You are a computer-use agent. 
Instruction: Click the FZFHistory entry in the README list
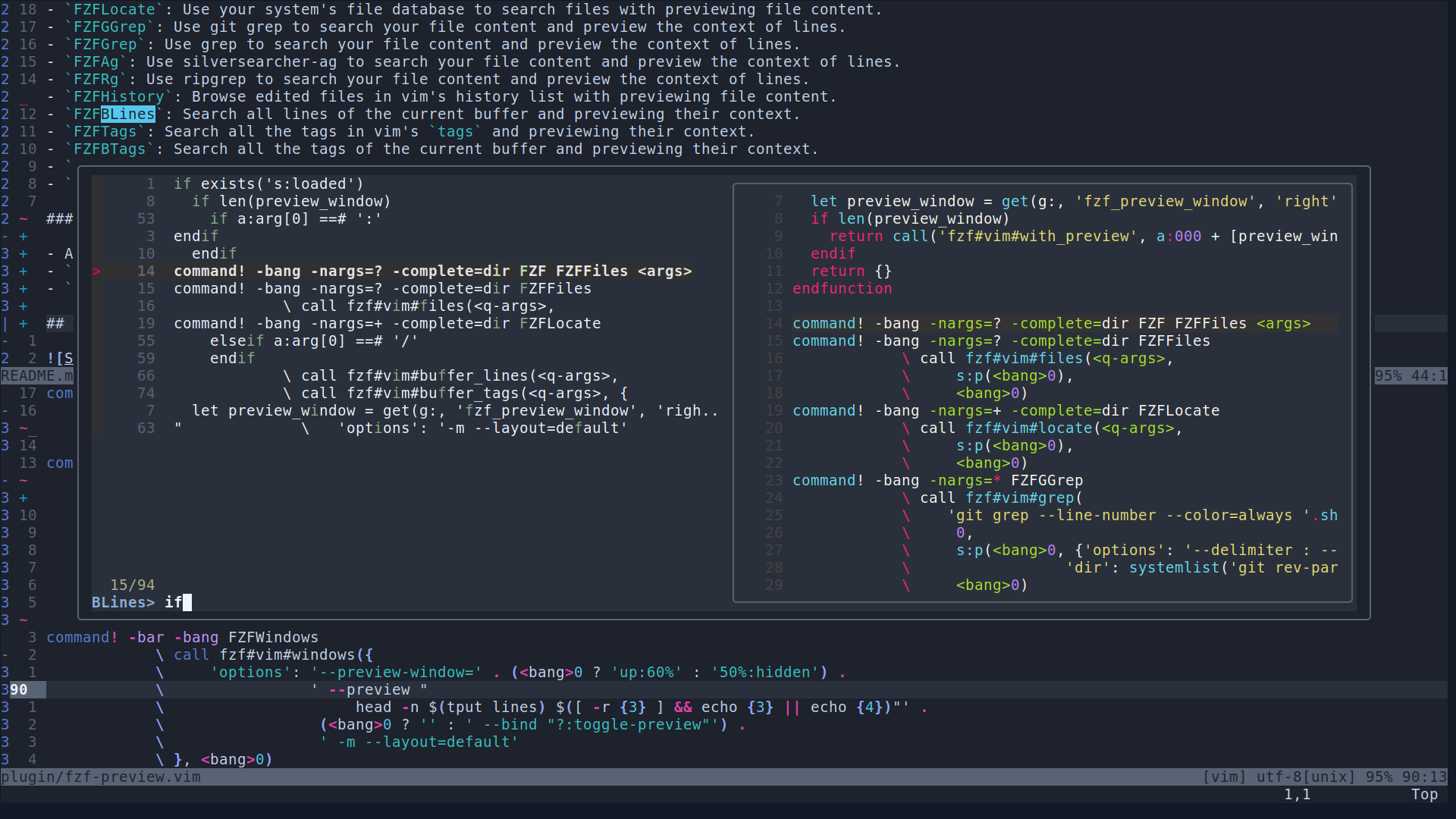click(x=118, y=97)
